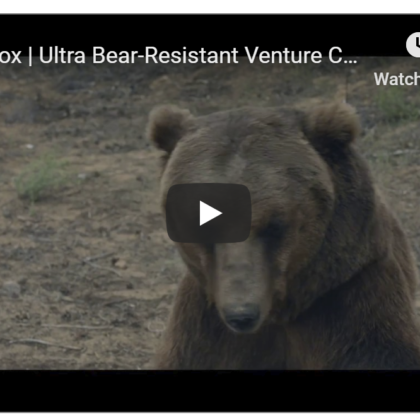Click the bear's right ear in the video

[332, 123]
